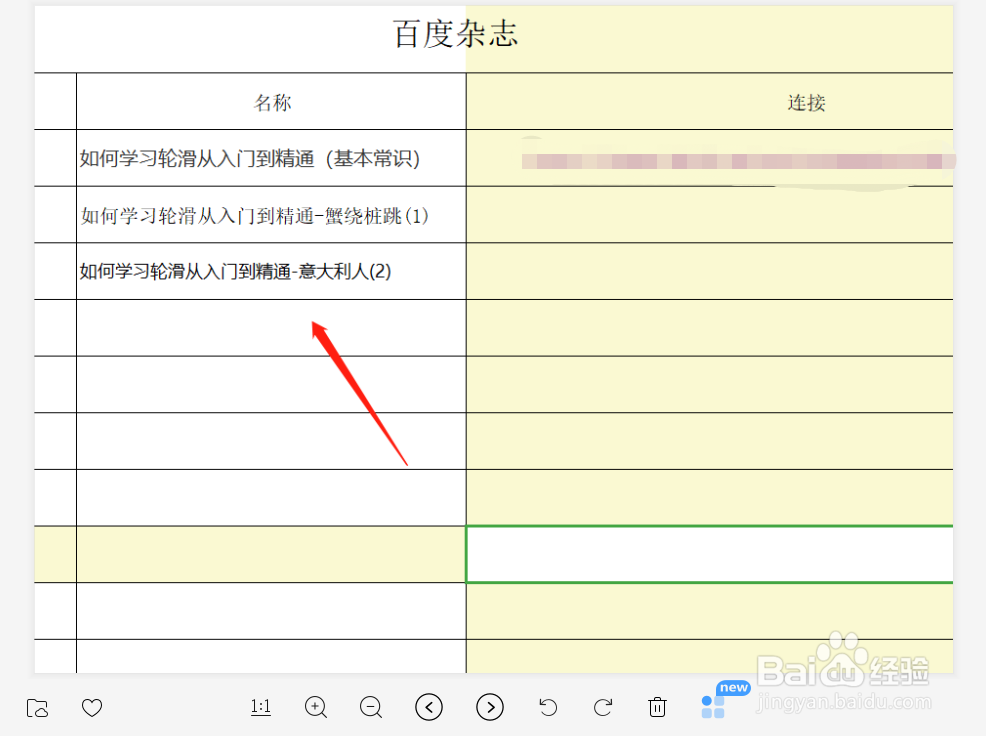
Task: Click the blurred link in 连接 column
Action: point(737,161)
